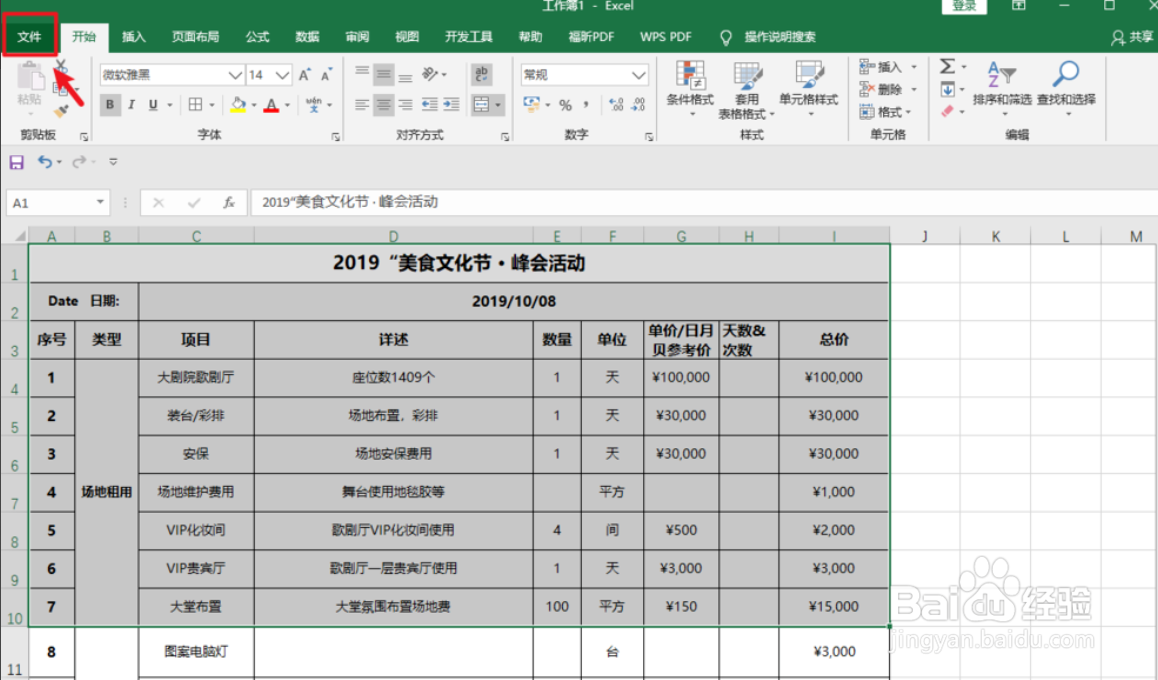The height and width of the screenshot is (680, 1158).
Task: Toggle bold formatting
Action: coord(109,104)
